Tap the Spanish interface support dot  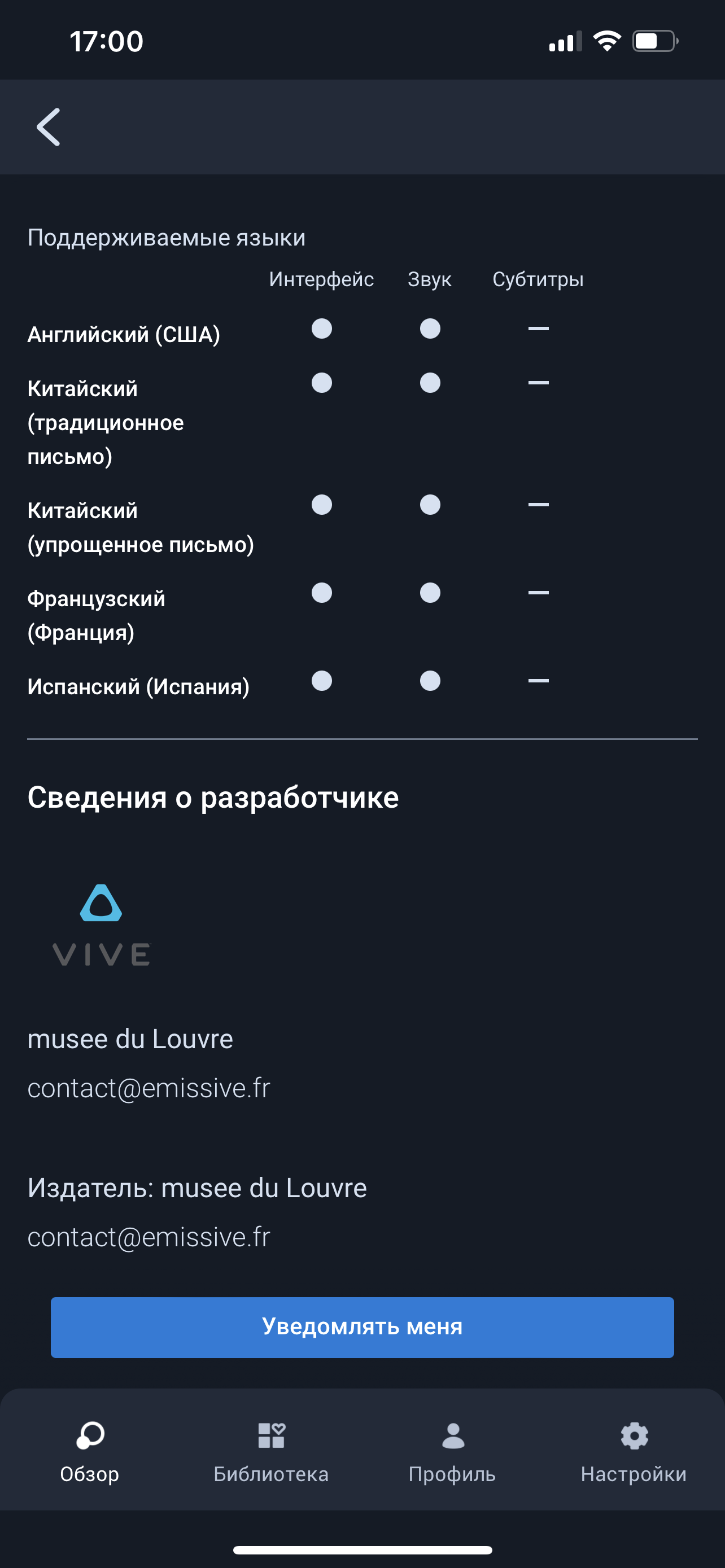pyautogui.click(x=321, y=681)
